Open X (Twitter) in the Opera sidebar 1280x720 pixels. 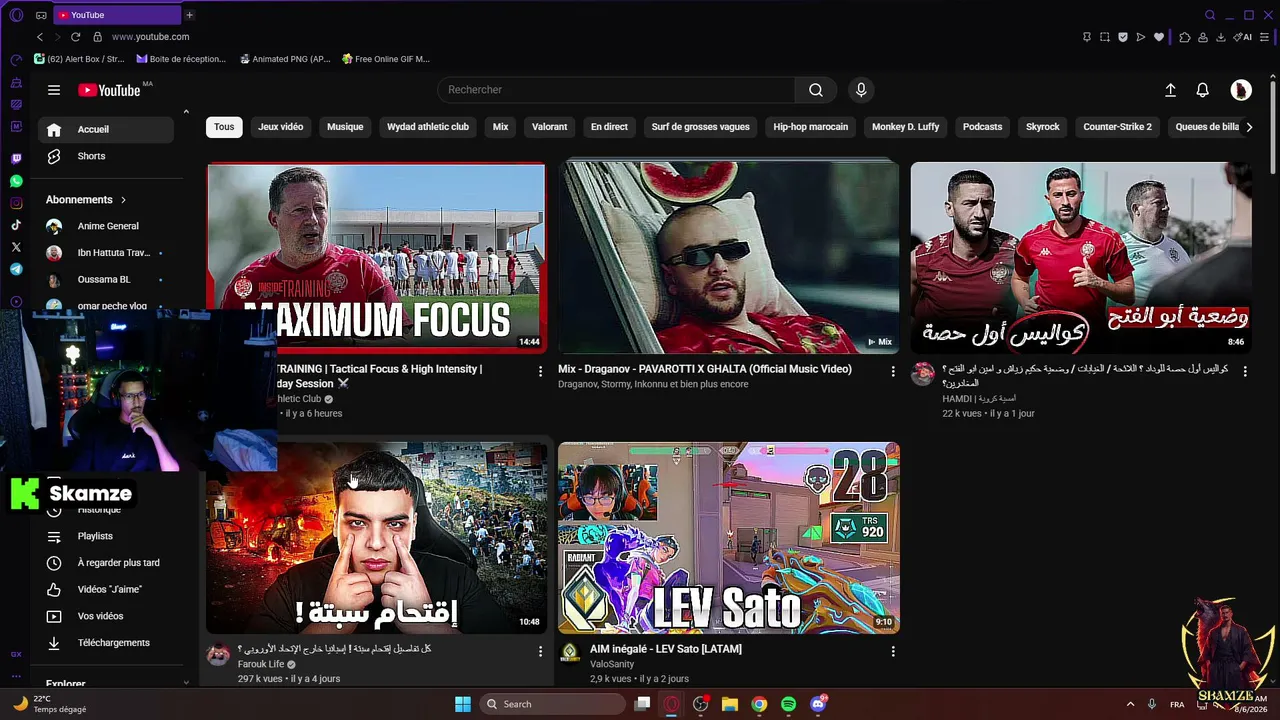point(16,247)
